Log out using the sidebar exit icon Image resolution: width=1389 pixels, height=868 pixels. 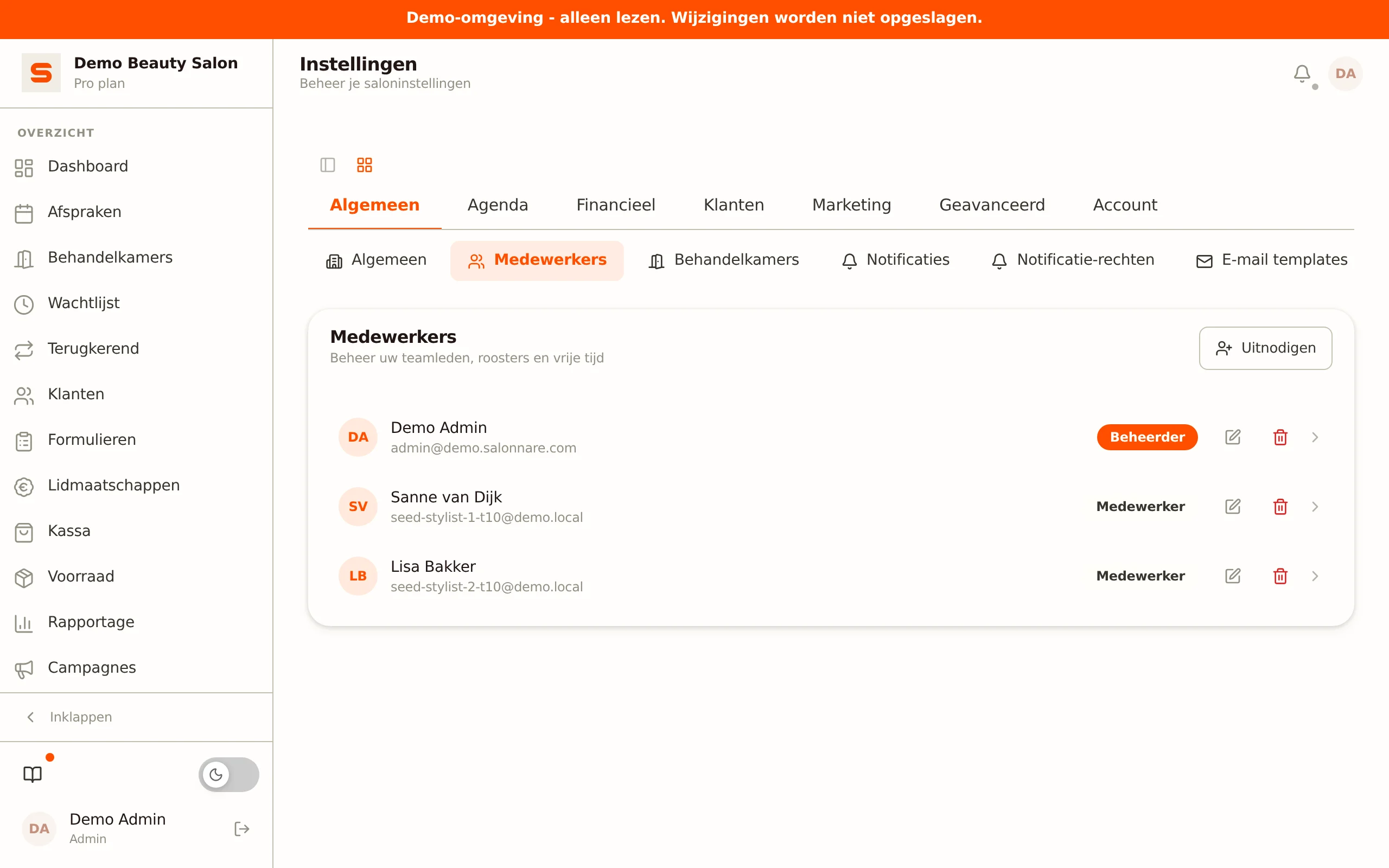[241, 829]
